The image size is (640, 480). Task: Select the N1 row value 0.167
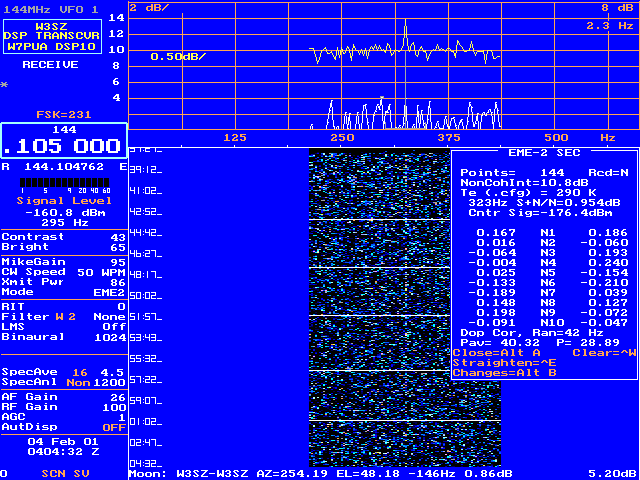click(x=496, y=233)
